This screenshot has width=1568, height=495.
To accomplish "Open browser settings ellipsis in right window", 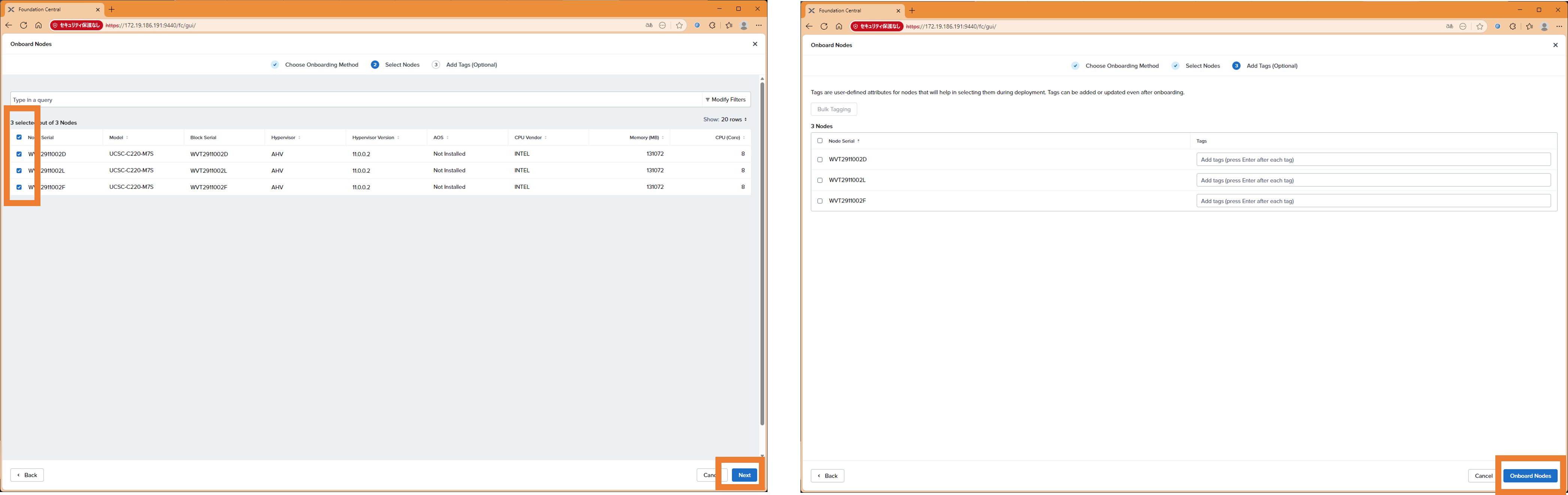I will click(1559, 27).
